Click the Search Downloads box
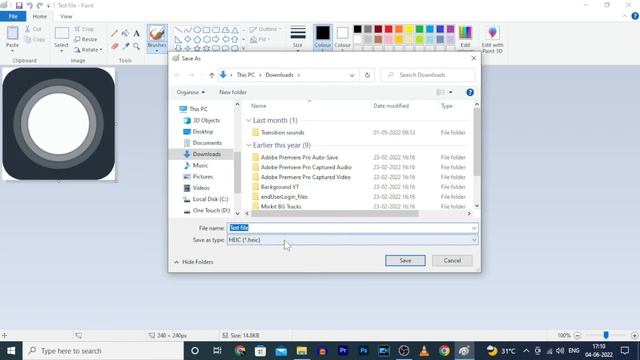The height and width of the screenshot is (360, 640). click(x=428, y=75)
